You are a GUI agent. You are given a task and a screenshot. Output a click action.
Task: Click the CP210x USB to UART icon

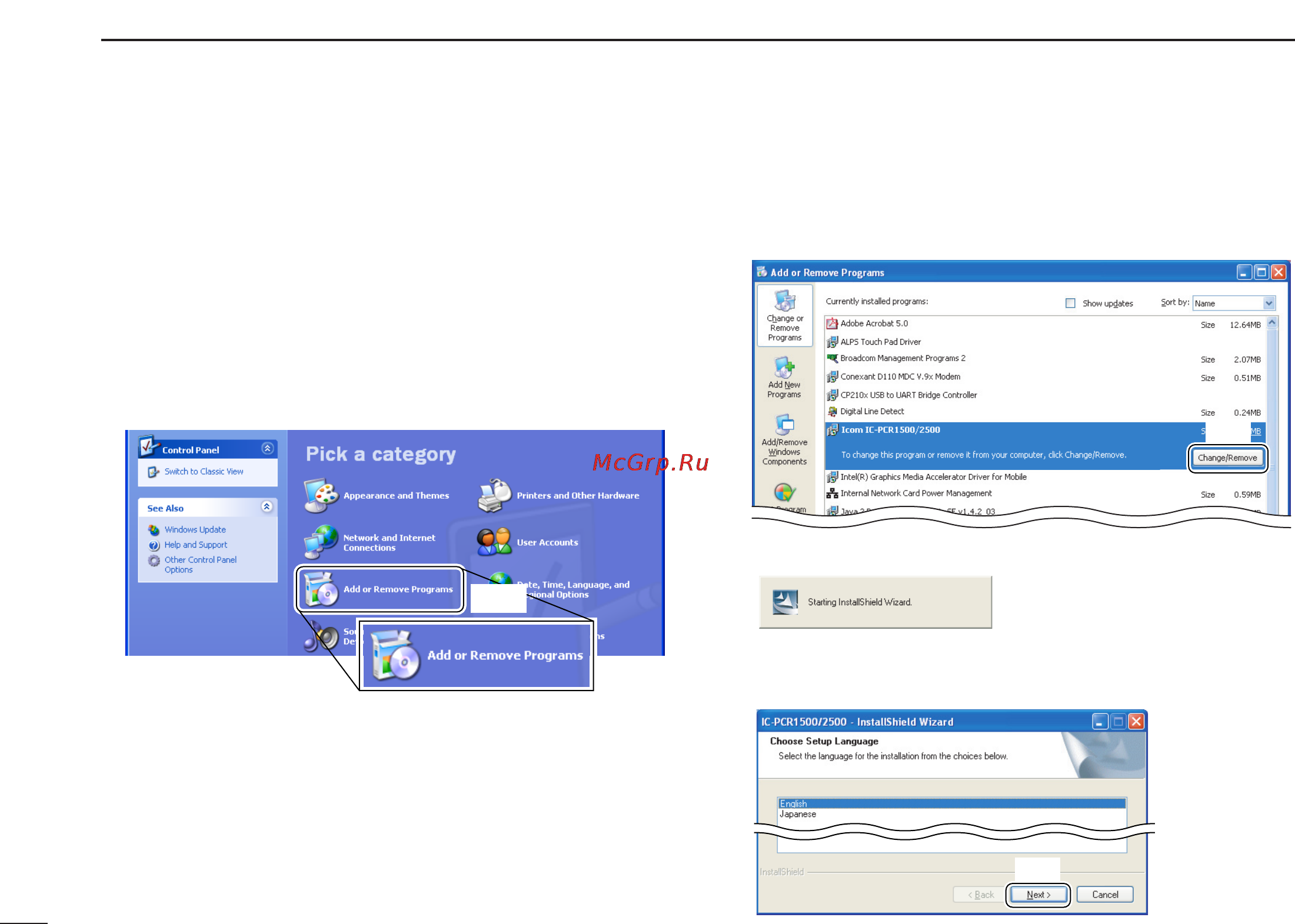click(832, 395)
